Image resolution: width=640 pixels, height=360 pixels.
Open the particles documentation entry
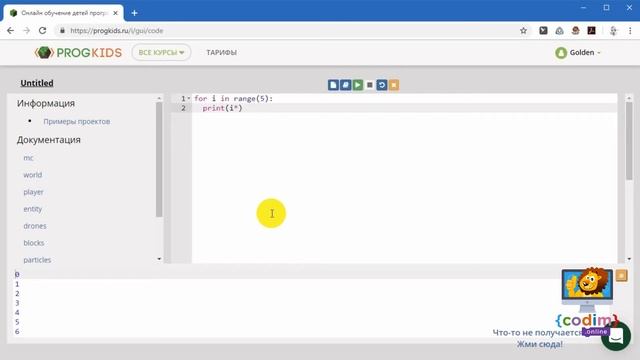click(37, 260)
